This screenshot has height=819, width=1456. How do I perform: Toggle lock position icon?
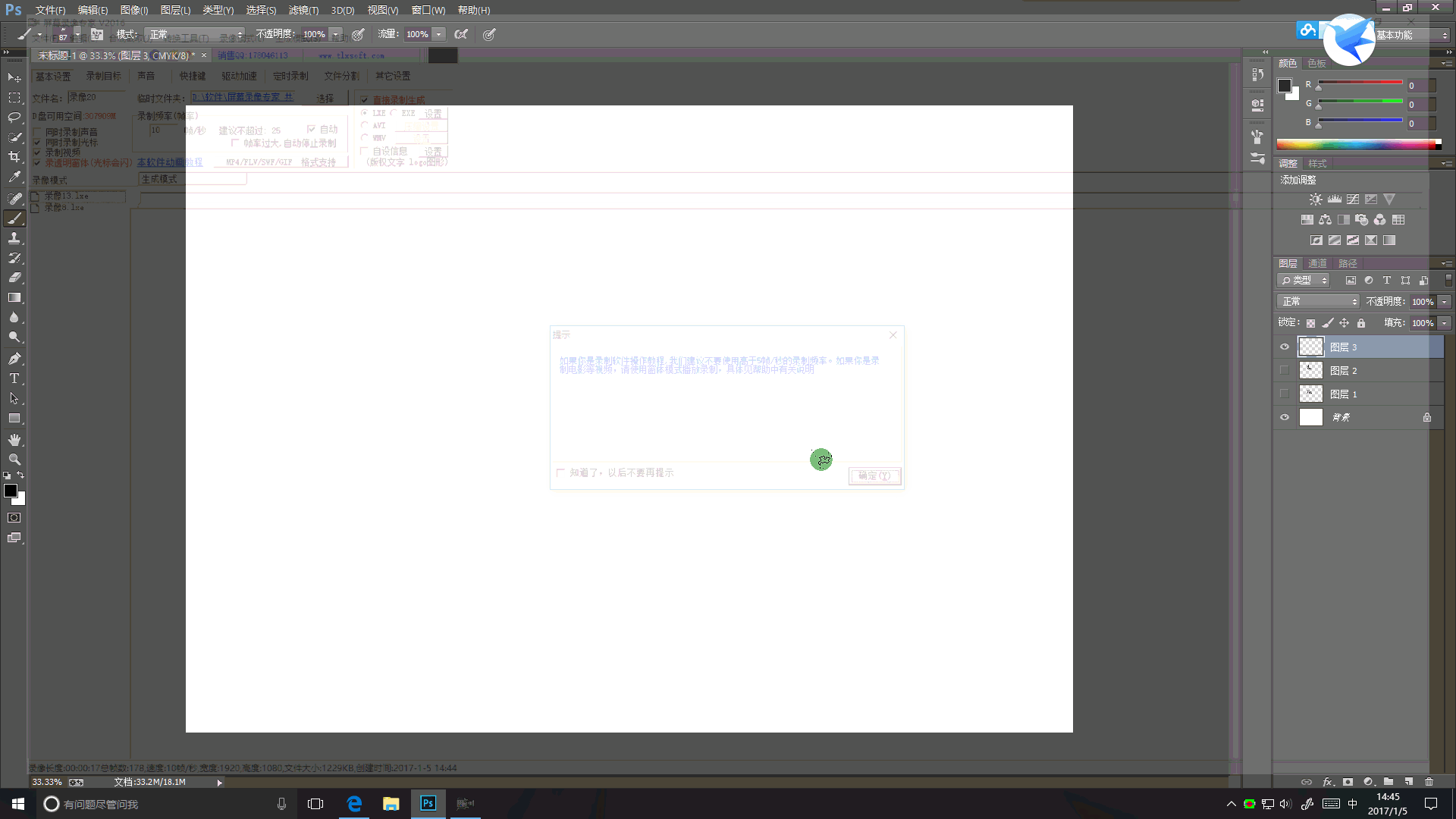(1345, 323)
